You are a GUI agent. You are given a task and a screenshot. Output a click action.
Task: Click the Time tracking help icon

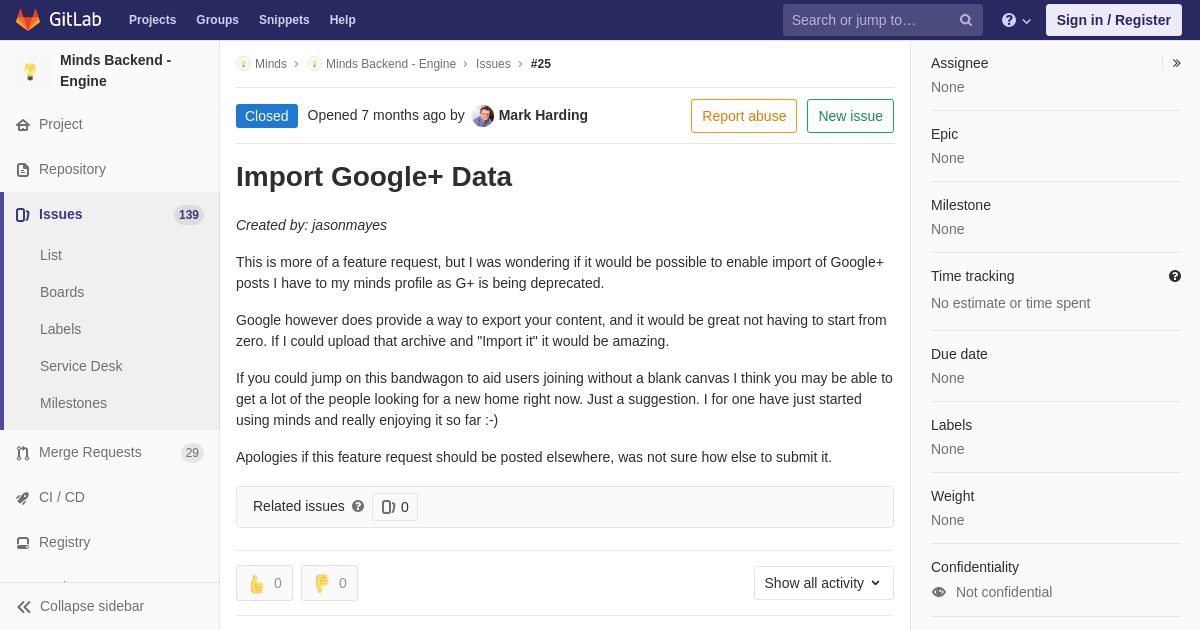click(1175, 276)
